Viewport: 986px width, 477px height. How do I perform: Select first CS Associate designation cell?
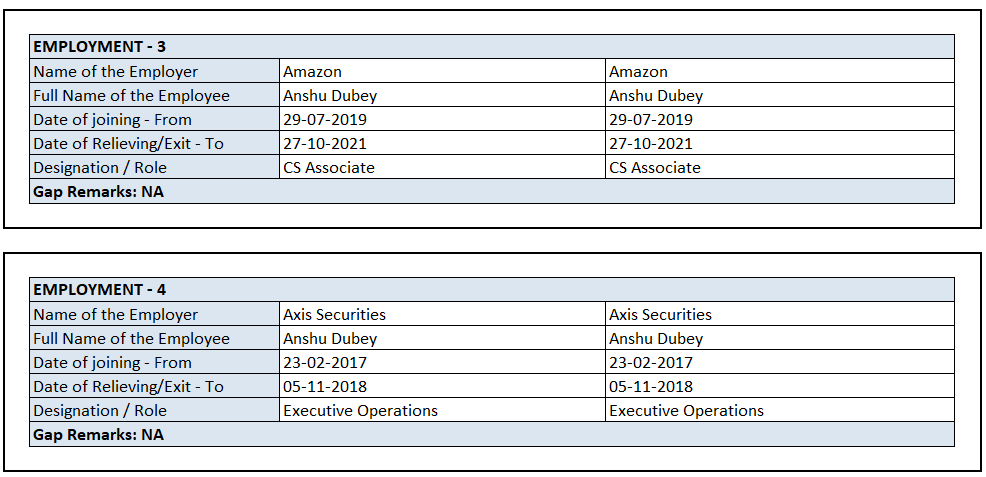[329, 168]
